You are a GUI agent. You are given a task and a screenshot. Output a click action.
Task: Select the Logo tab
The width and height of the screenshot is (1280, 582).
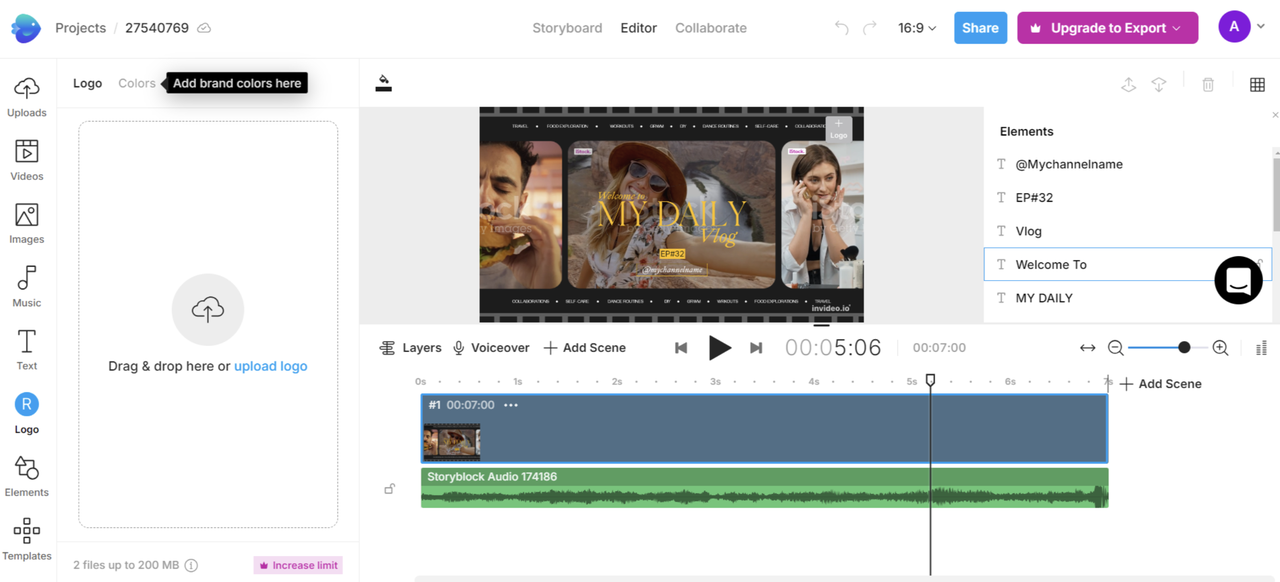click(x=87, y=83)
